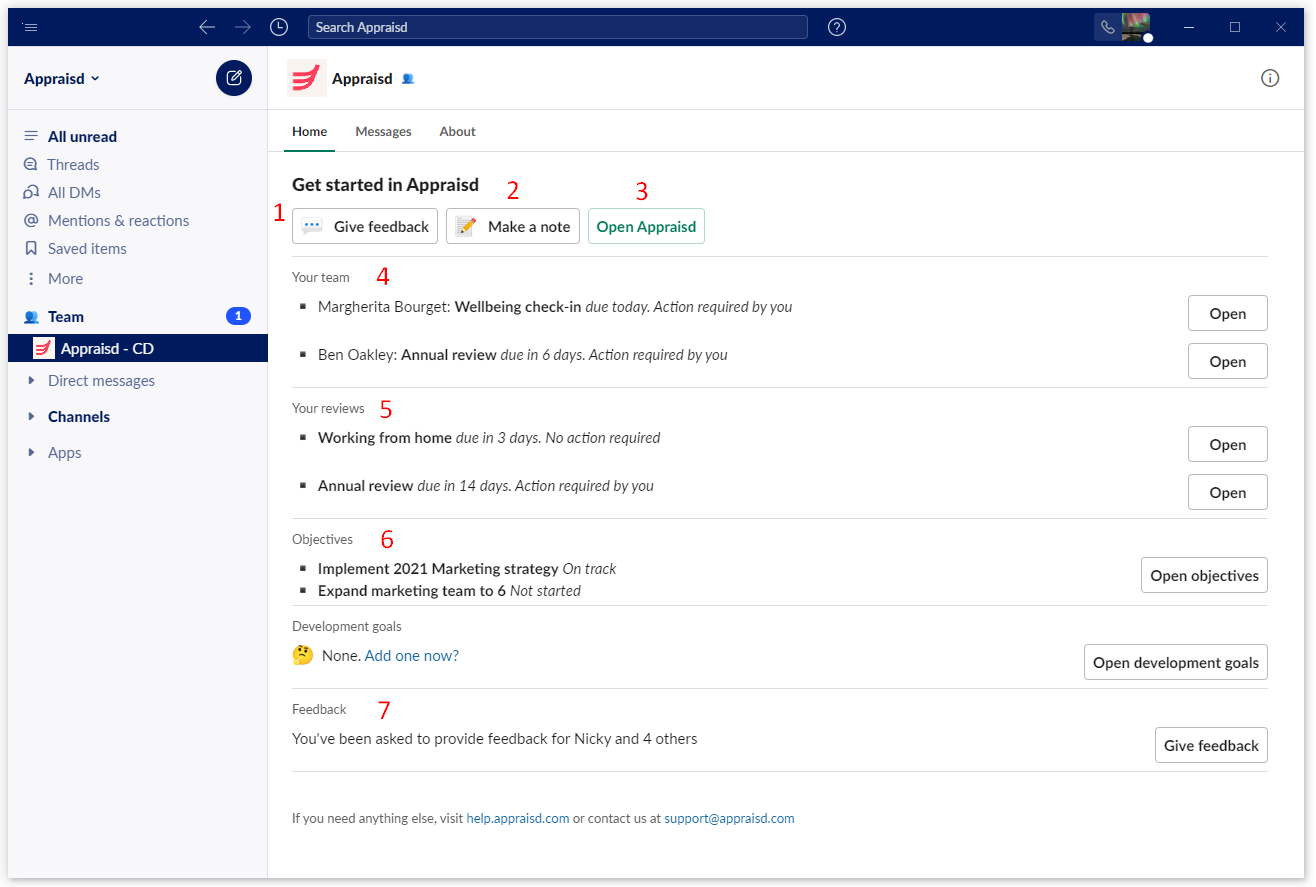
Task: Click the unread badge on Team
Action: [x=238, y=316]
